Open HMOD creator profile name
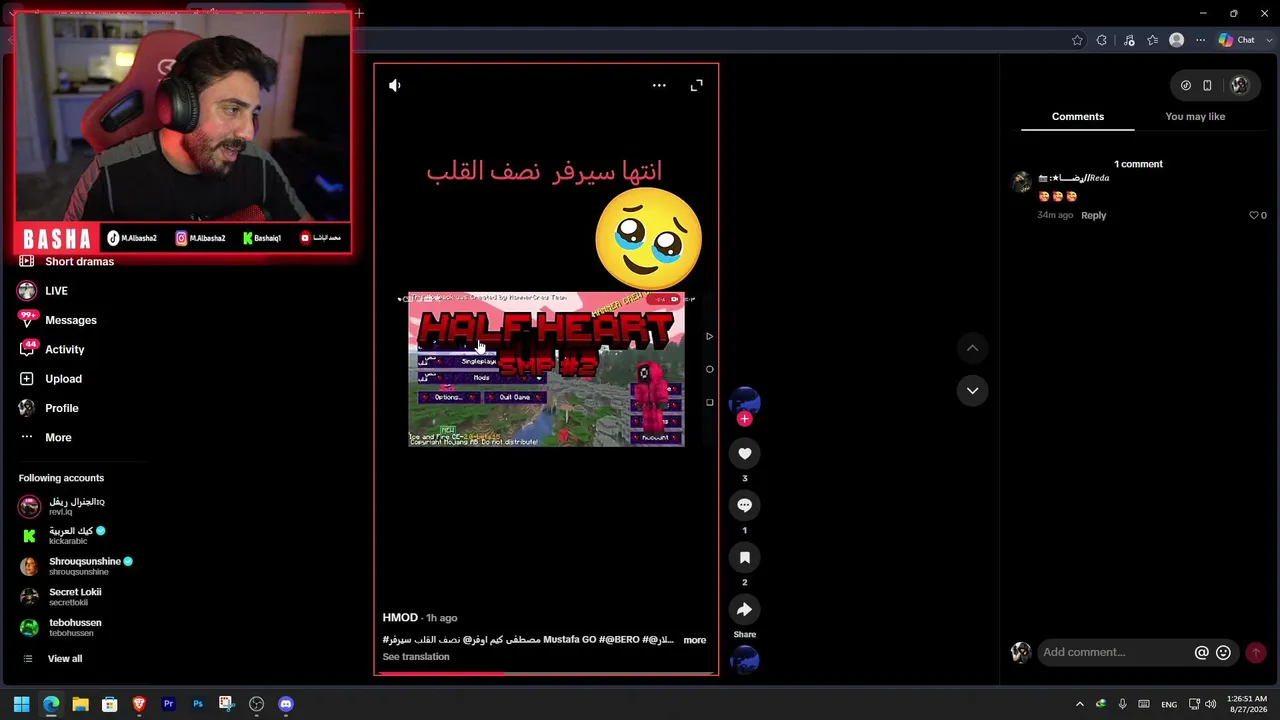 400,618
